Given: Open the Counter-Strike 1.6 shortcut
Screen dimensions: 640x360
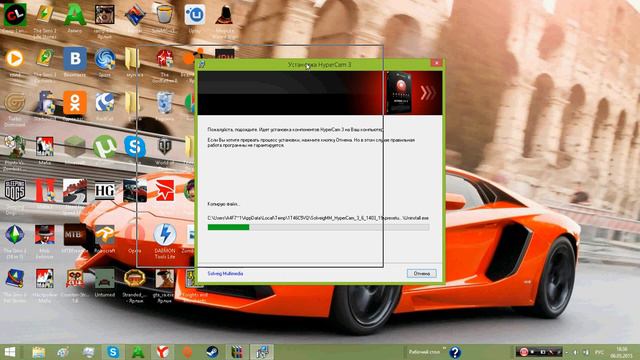Looking at the screenshot, I should (75, 279).
